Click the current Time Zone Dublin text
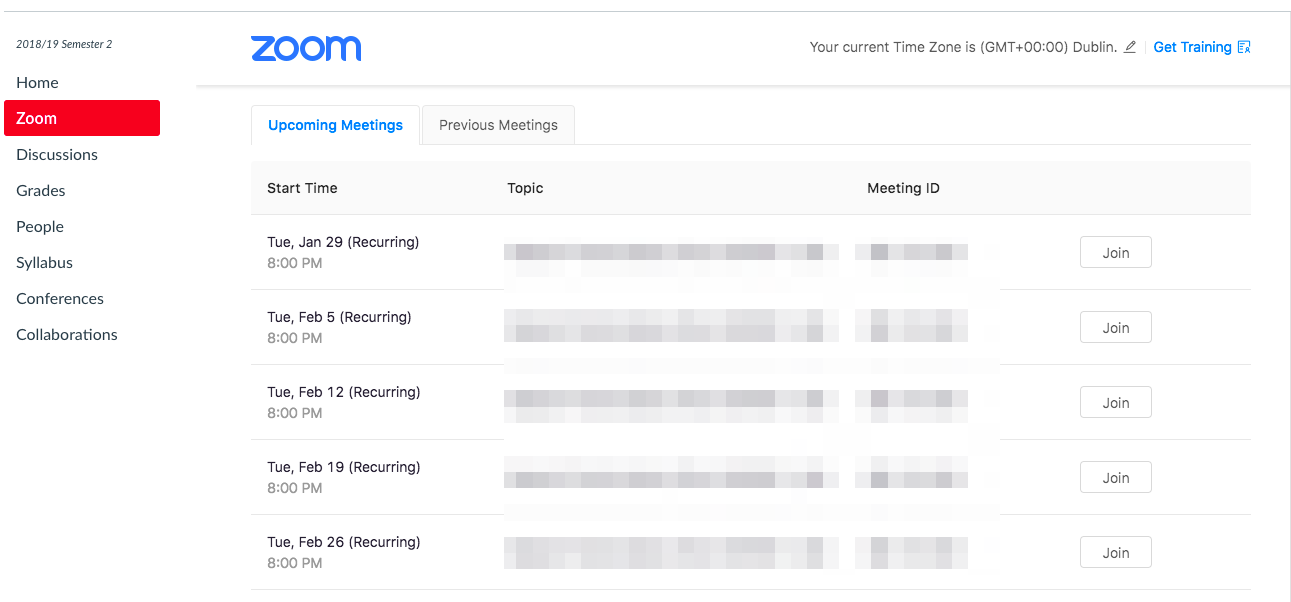The height and width of the screenshot is (602, 1291). (x=963, y=47)
